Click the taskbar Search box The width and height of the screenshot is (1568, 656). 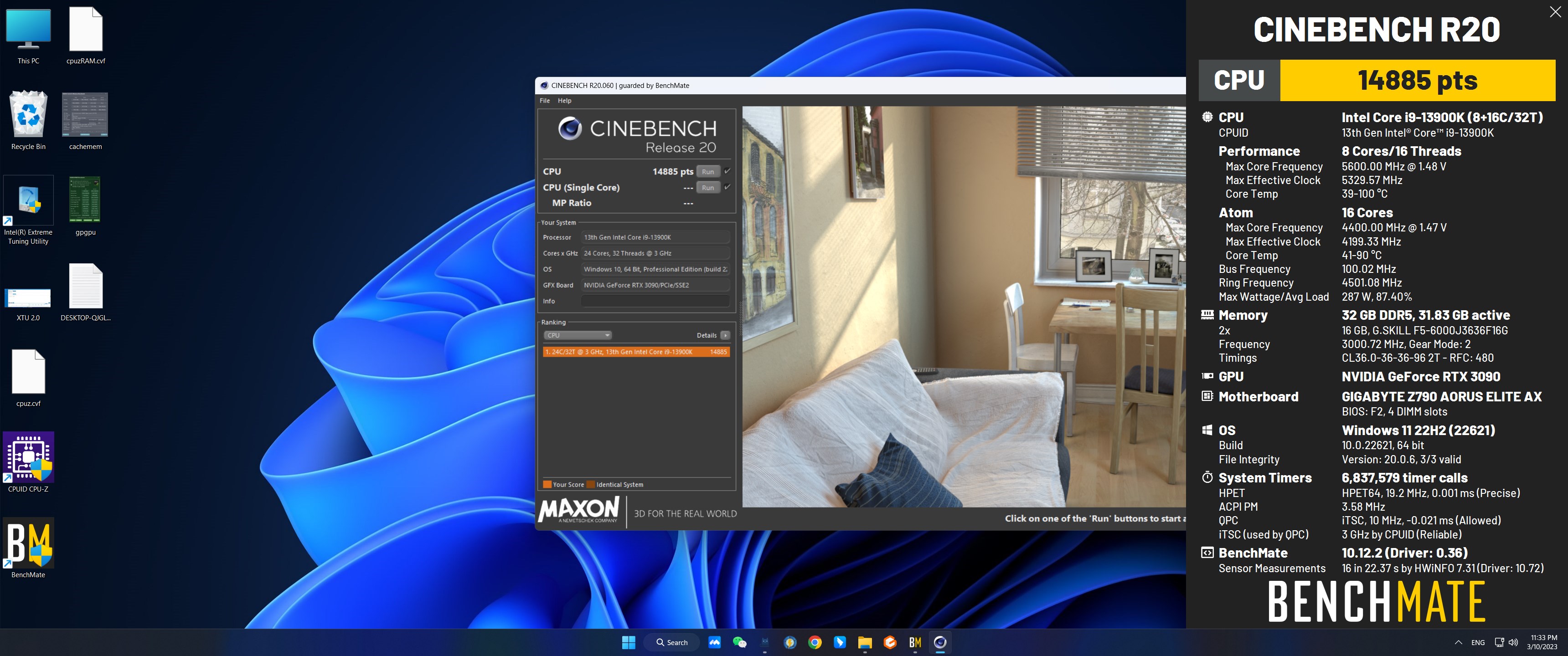point(672,642)
